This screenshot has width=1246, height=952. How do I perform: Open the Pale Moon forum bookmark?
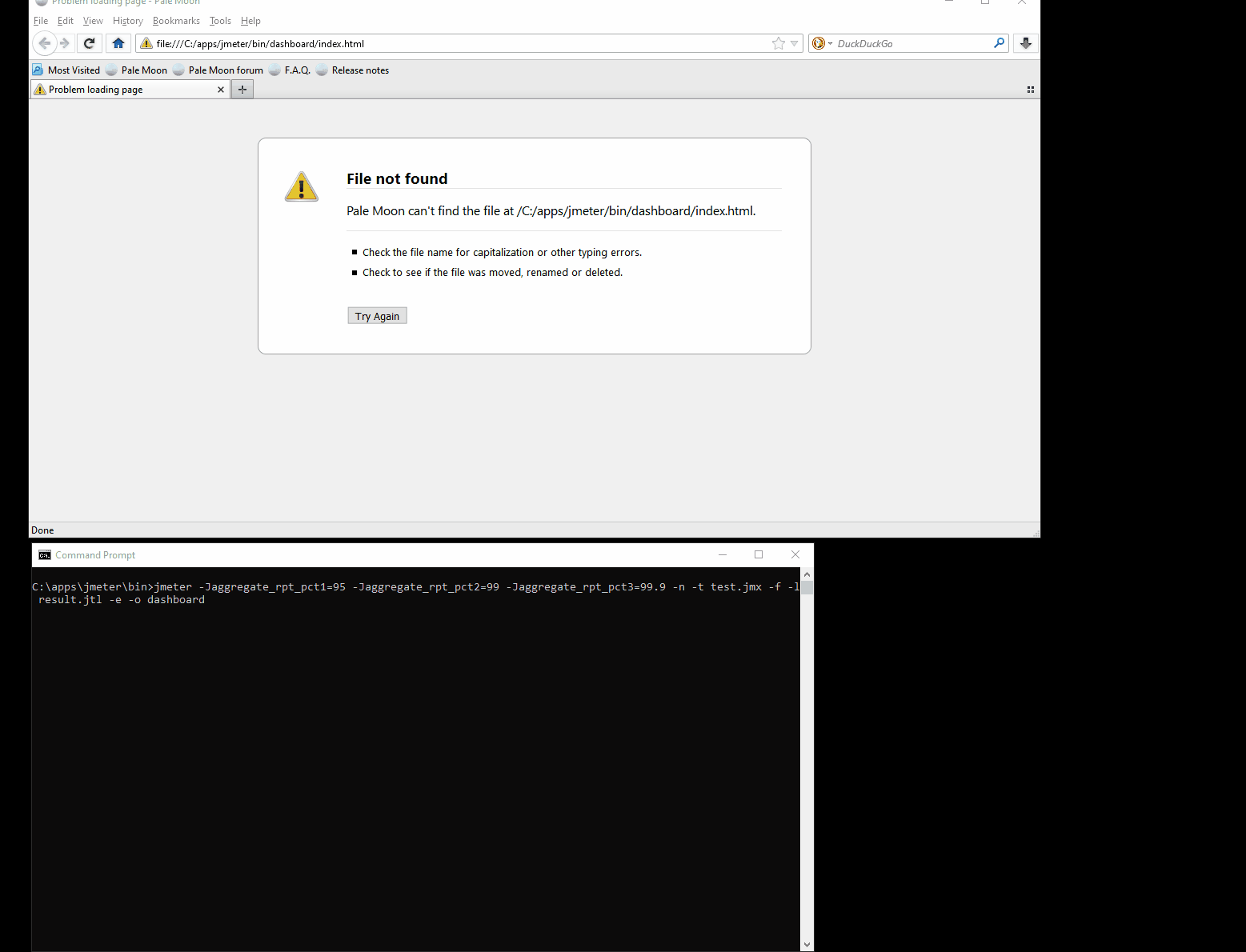tap(218, 70)
